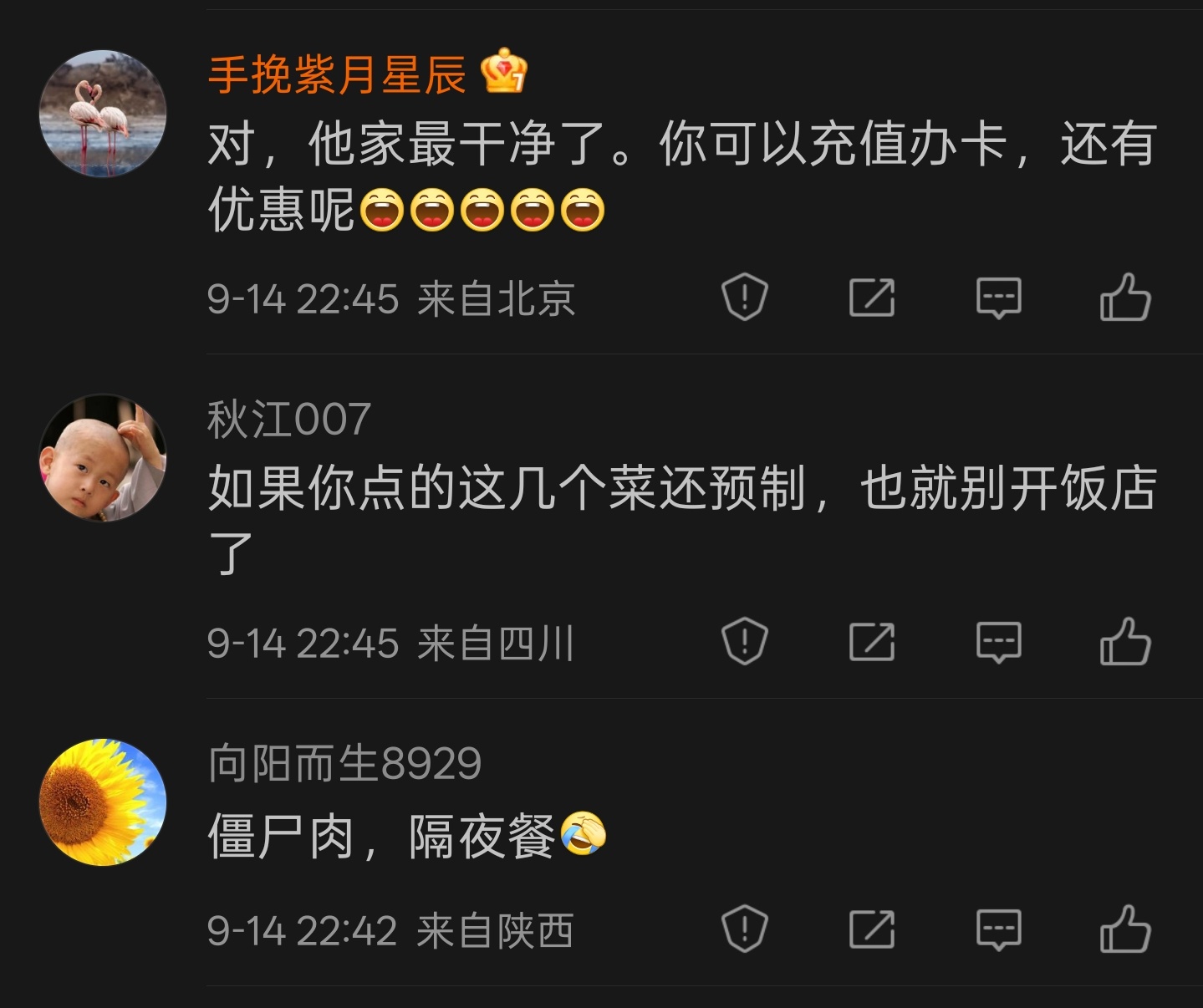Repost the 秋江007 comment
Image resolution: width=1203 pixels, height=1008 pixels.
point(872,642)
